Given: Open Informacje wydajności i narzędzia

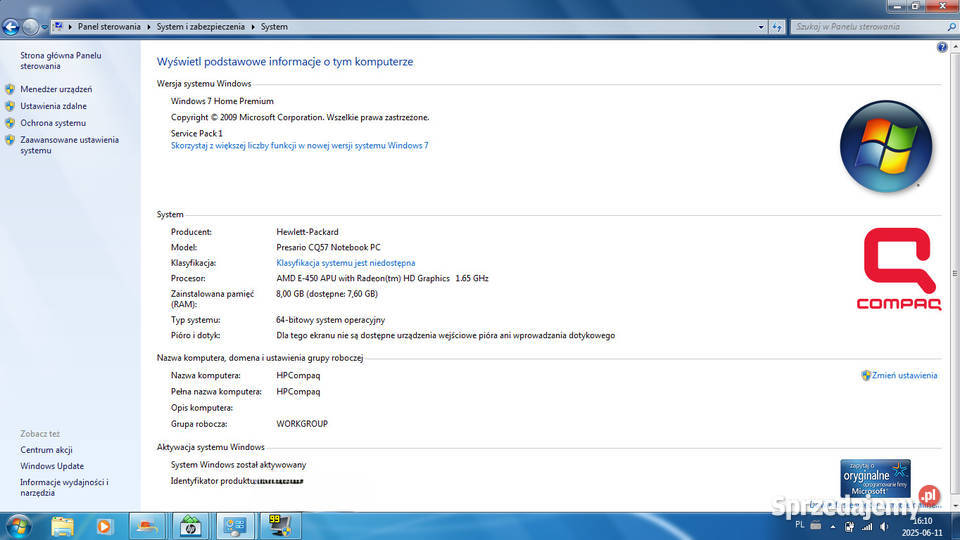Looking at the screenshot, I should (64, 487).
